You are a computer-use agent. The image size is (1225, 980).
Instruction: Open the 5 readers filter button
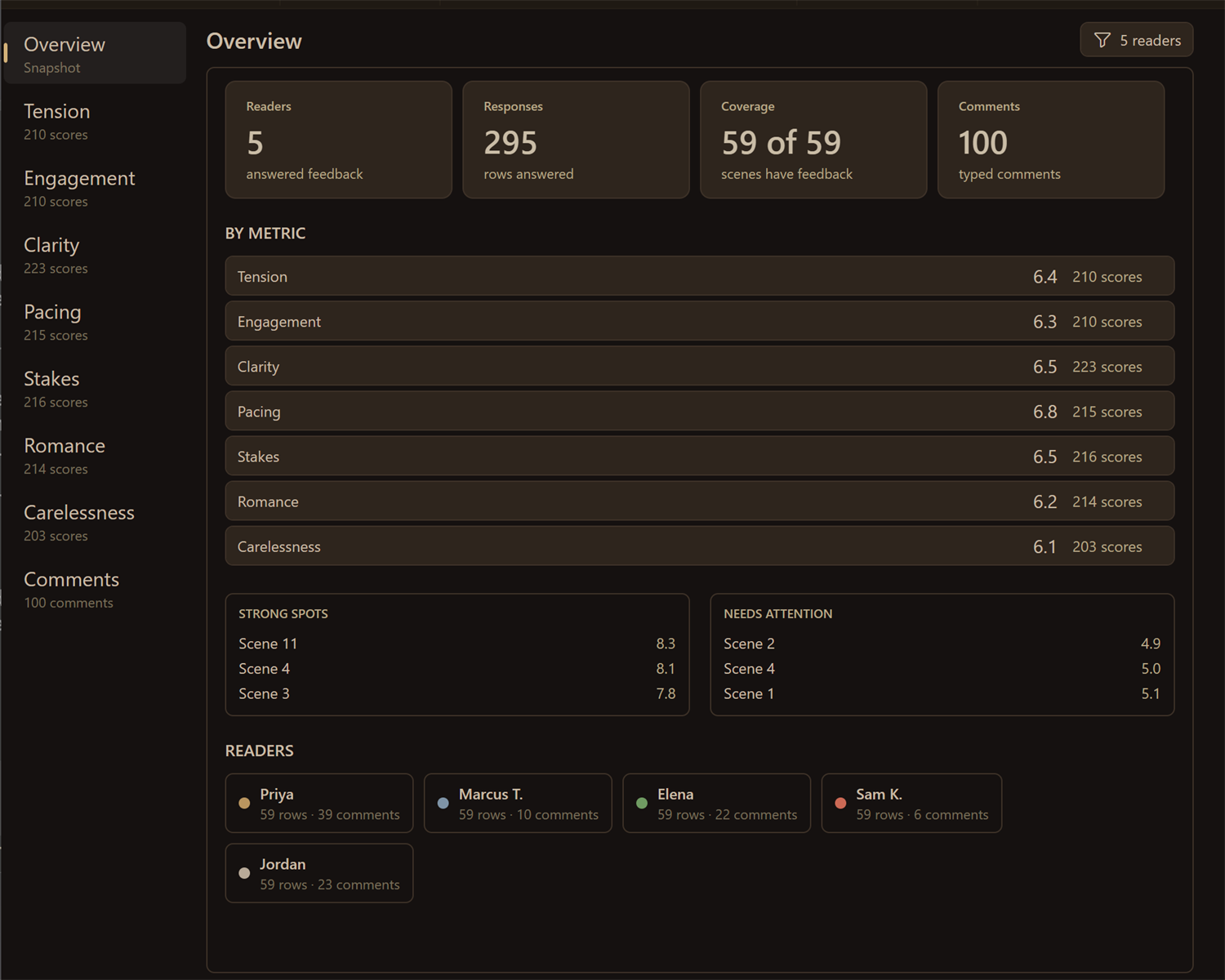coord(1137,40)
